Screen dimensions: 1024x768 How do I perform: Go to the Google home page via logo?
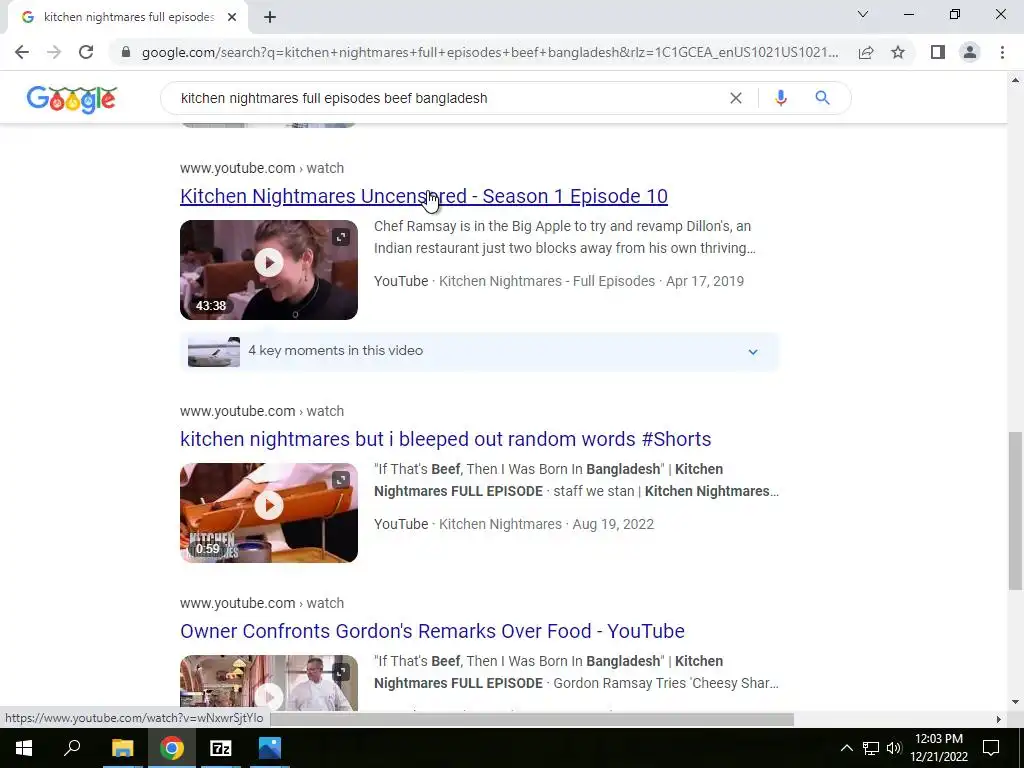(72, 99)
